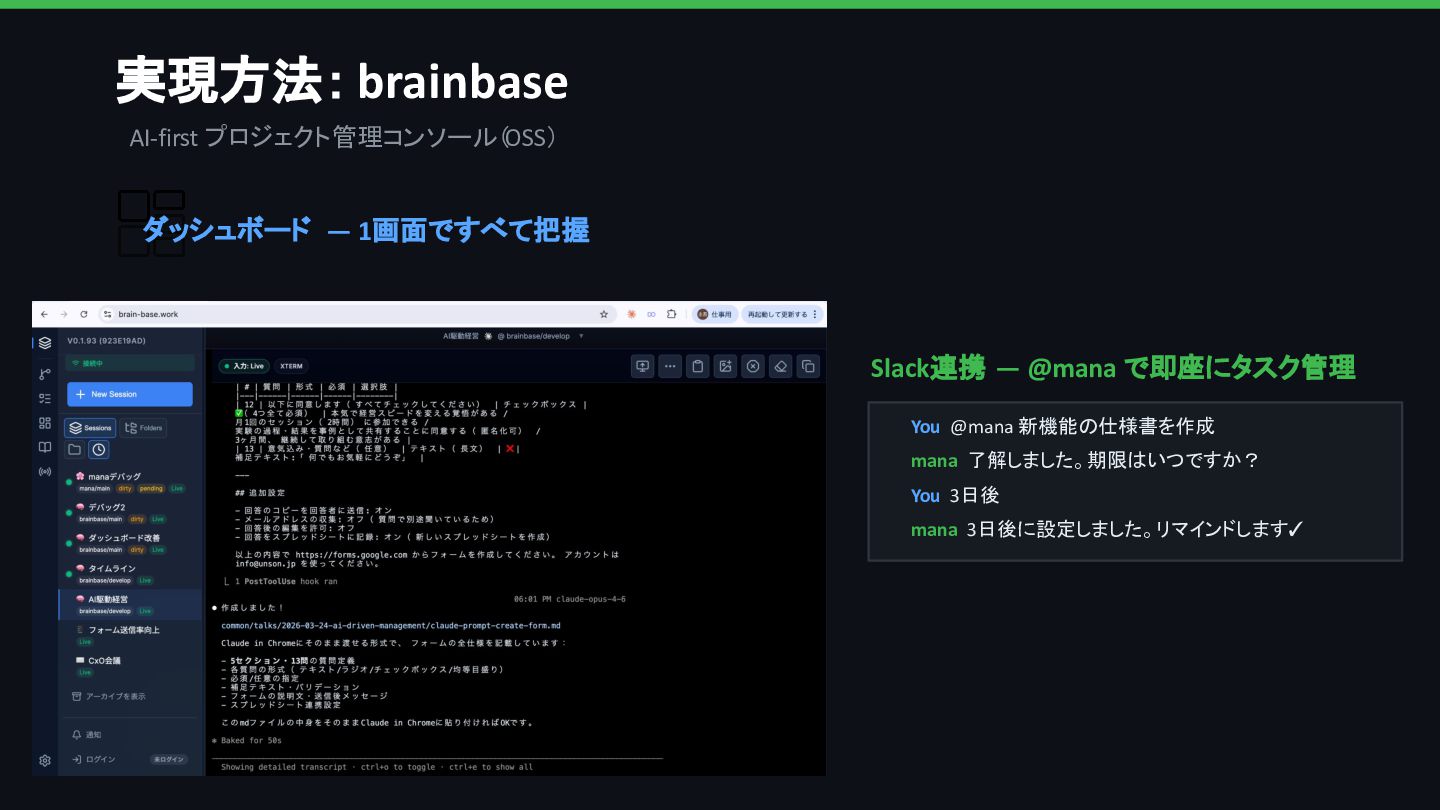Select the デバッグ2 session
This screenshot has height=810, width=1440.
(x=130, y=513)
